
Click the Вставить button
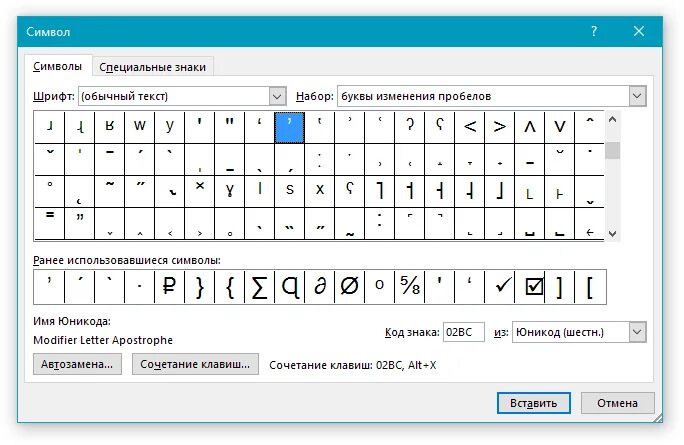[x=534, y=403]
